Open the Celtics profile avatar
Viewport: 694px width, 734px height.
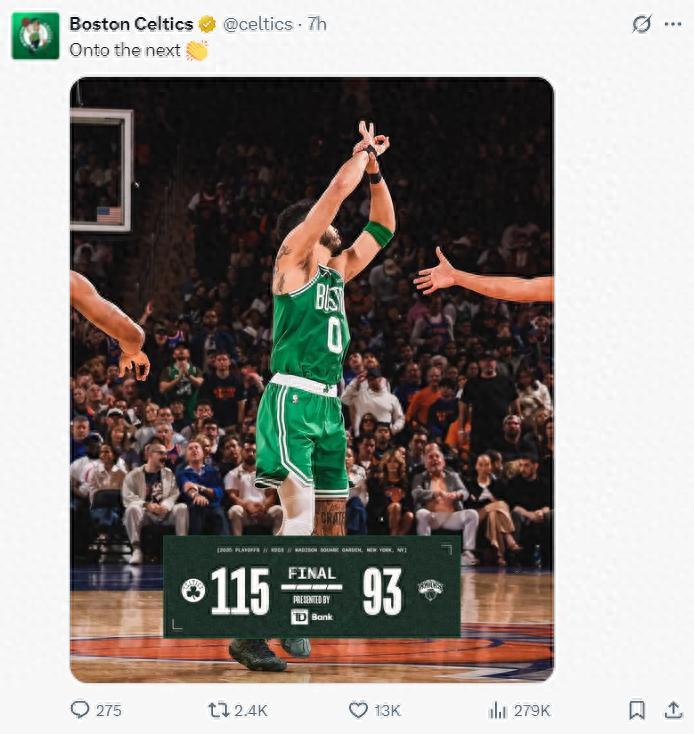[x=35, y=36]
